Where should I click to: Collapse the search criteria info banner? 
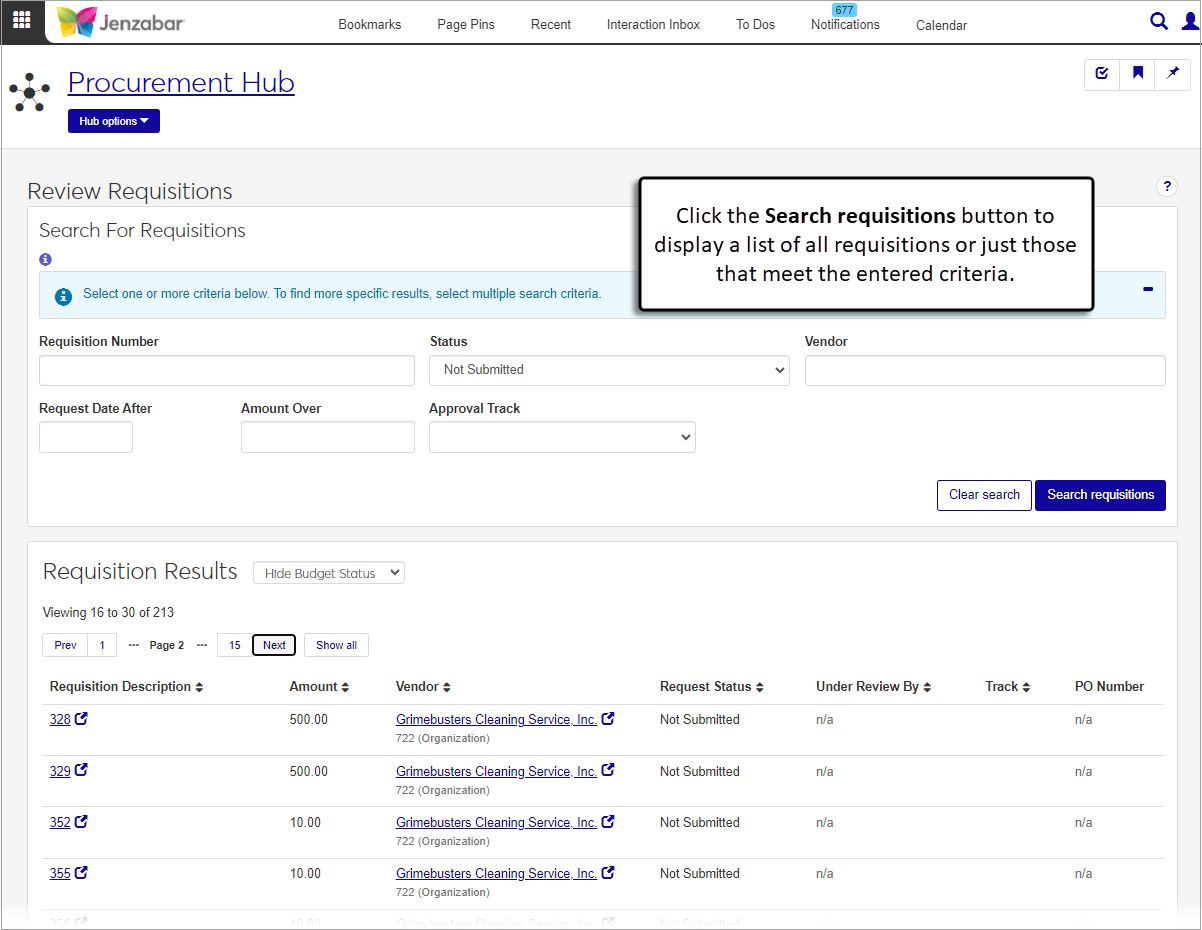[1147, 289]
